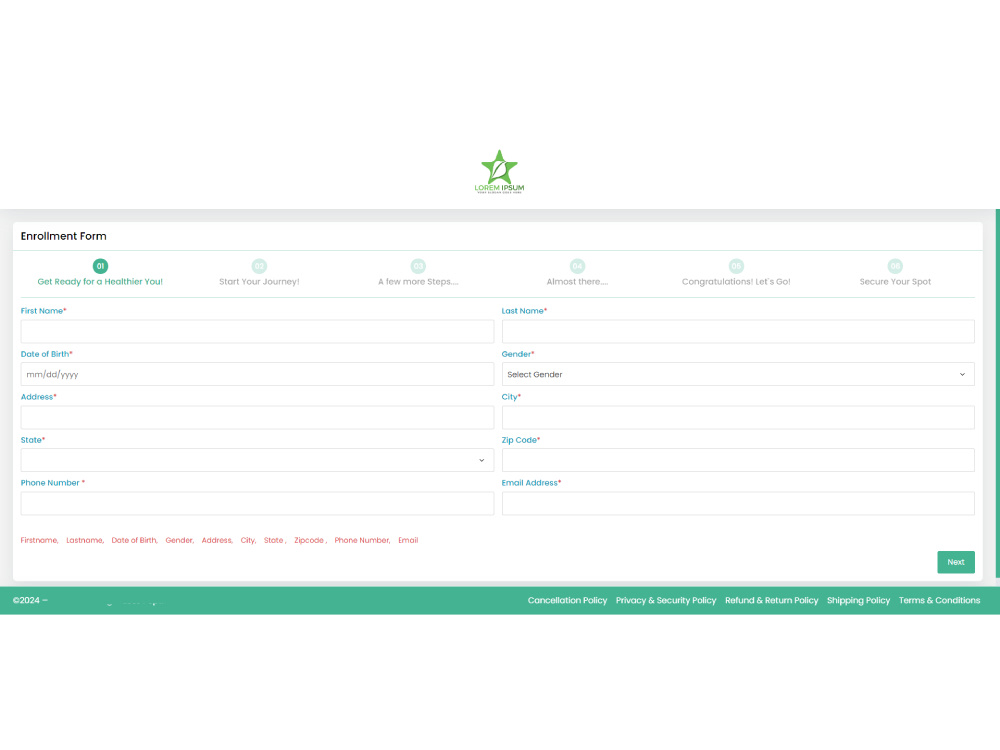Click the red 'Gender,' error text
This screenshot has width=1000, height=750.
[x=179, y=540]
